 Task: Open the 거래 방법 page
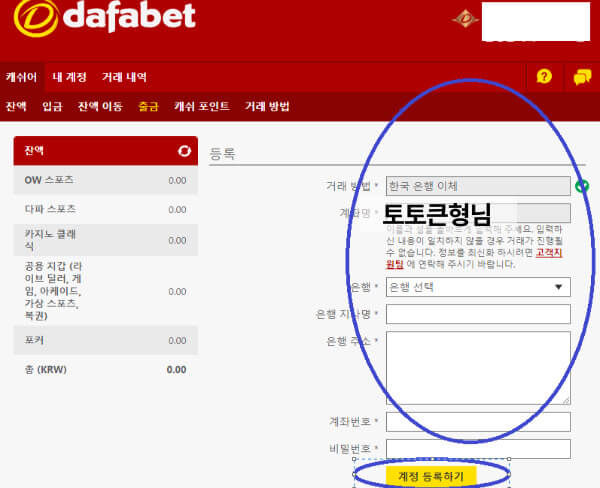click(267, 106)
